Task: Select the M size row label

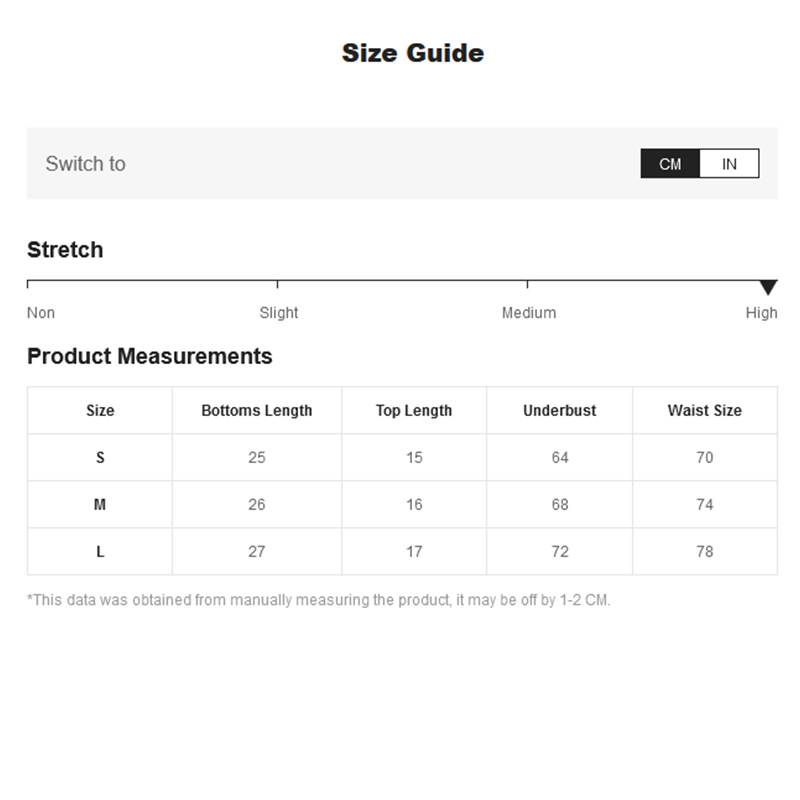Action: click(100, 505)
